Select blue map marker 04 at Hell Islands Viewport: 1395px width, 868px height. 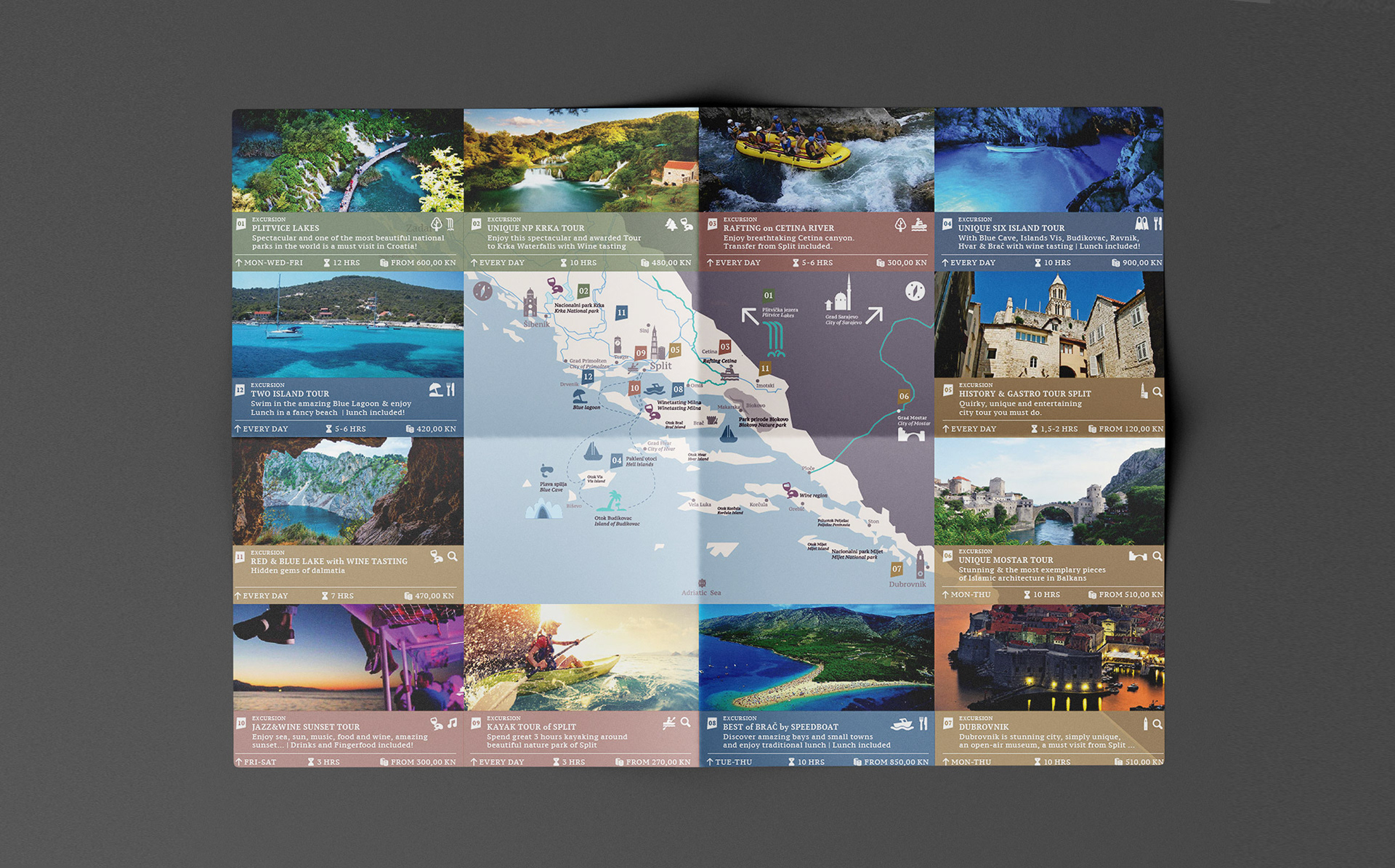click(616, 461)
